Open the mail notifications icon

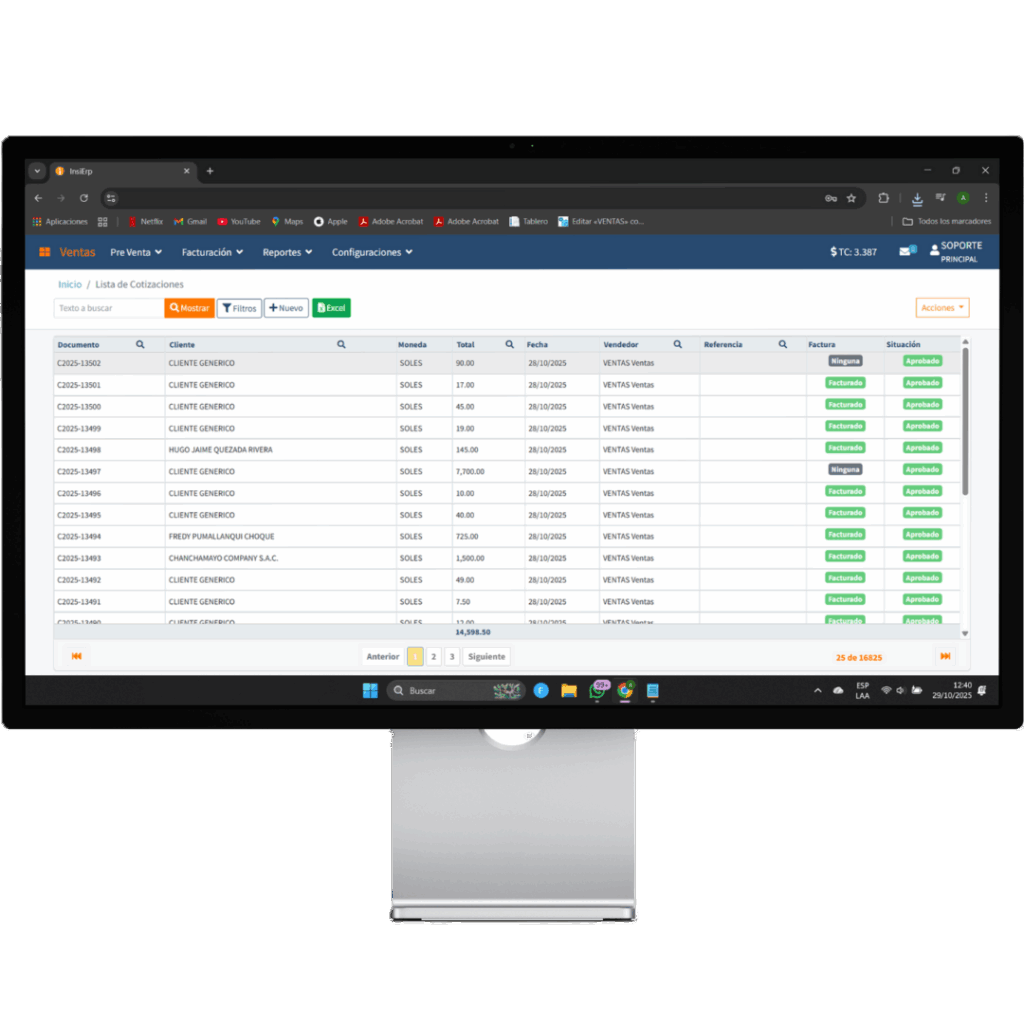click(x=907, y=252)
